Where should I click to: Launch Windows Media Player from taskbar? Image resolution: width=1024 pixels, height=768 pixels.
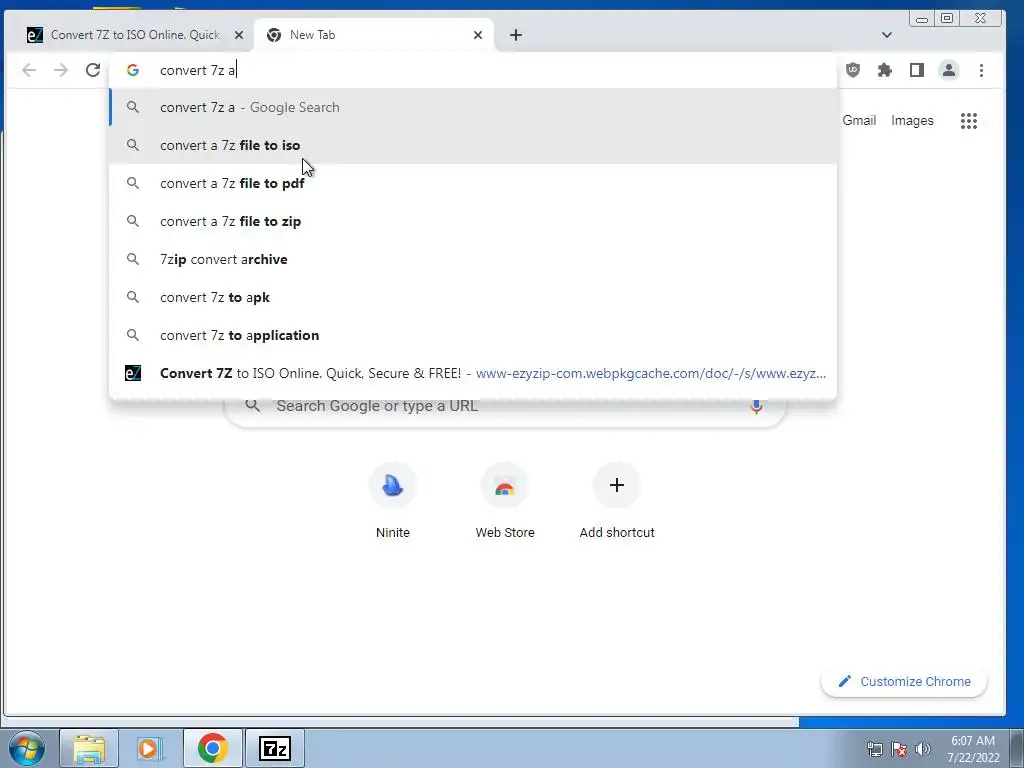149,748
